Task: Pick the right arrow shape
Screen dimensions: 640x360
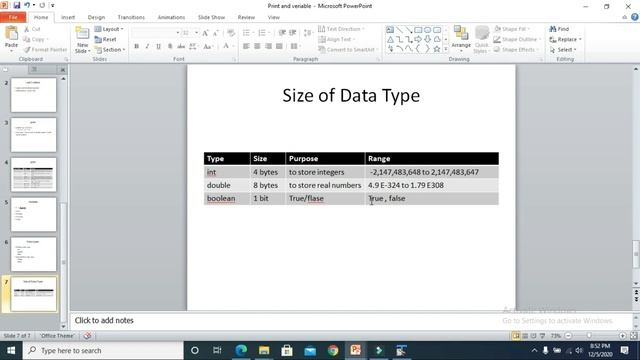Action: click(418, 39)
